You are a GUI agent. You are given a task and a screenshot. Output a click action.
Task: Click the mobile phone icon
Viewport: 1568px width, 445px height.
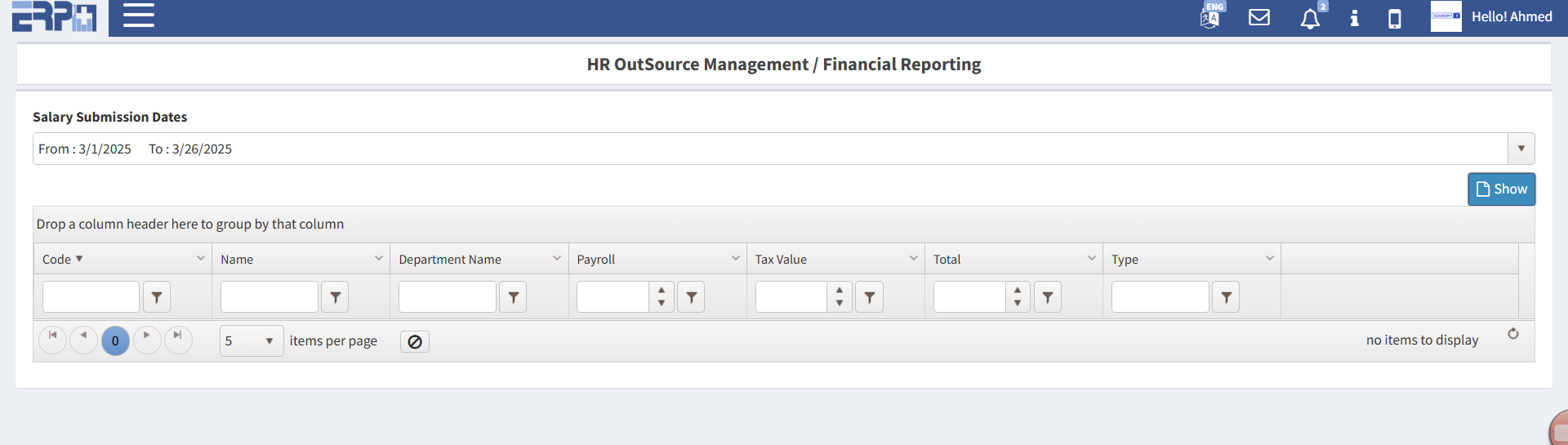(1394, 19)
